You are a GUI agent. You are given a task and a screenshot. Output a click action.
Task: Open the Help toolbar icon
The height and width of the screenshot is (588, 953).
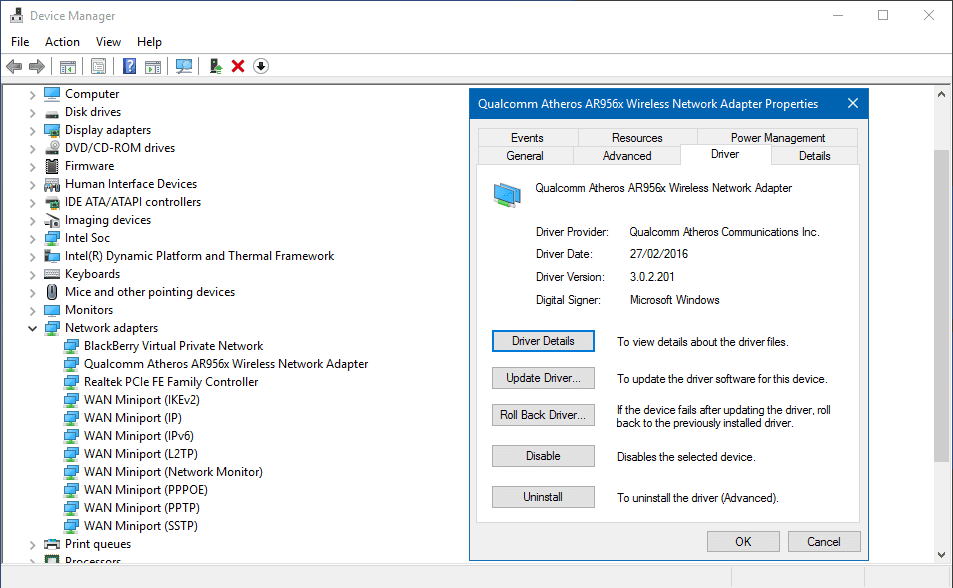[129, 66]
